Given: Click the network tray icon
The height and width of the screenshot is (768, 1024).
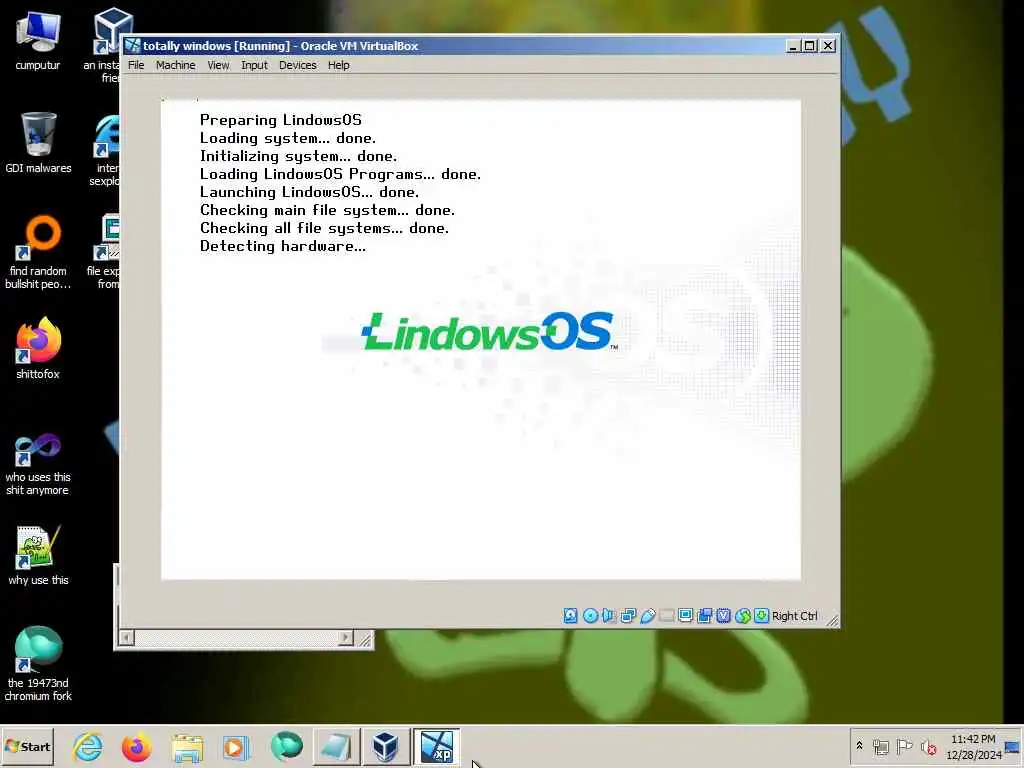Looking at the screenshot, I should click(x=880, y=746).
